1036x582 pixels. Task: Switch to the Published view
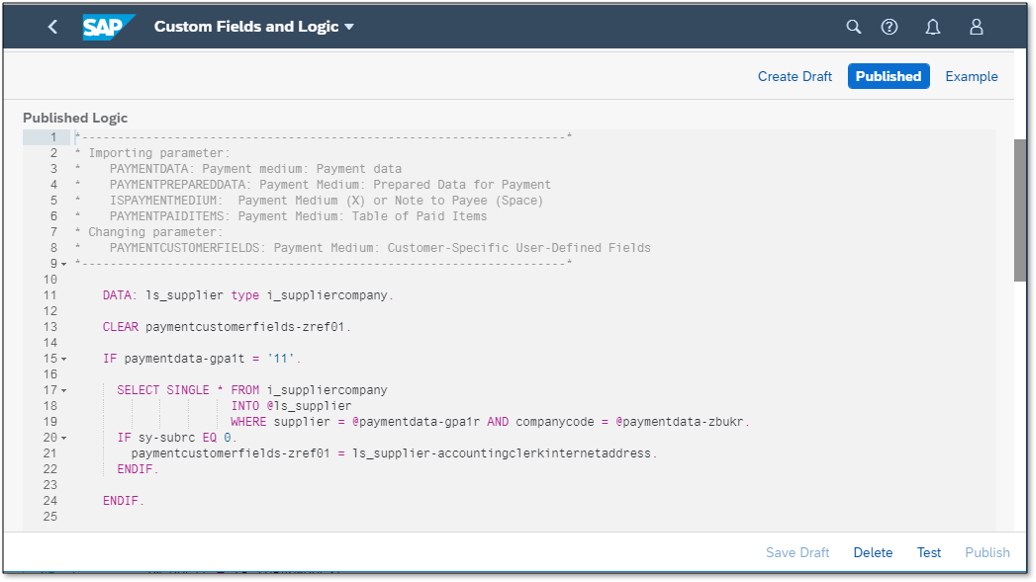(x=889, y=77)
